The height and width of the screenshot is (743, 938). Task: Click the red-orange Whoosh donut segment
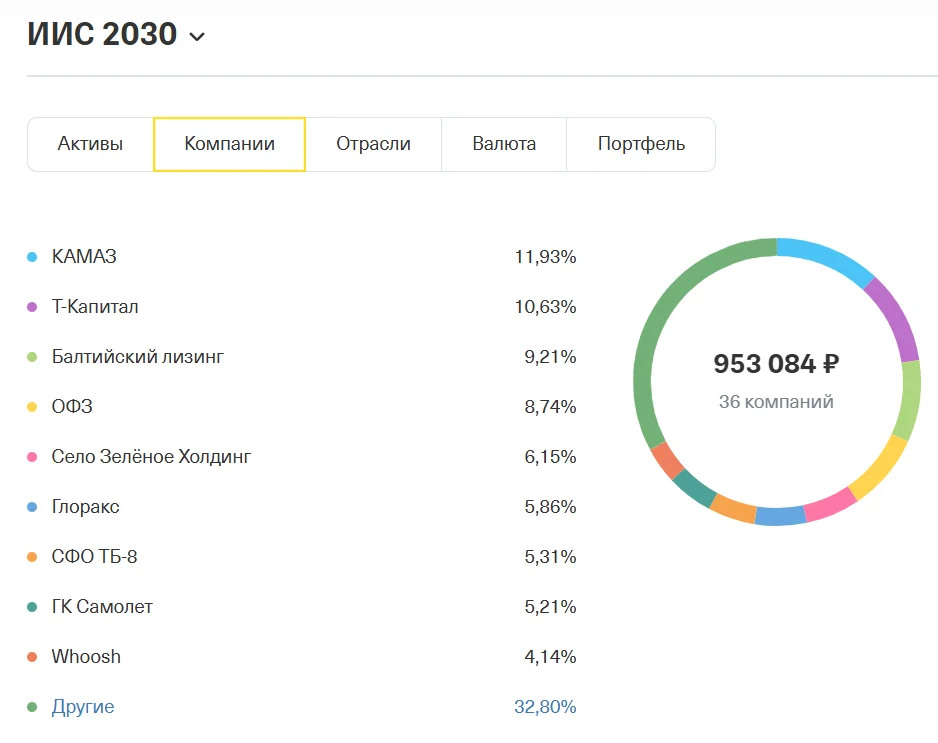coord(667,460)
